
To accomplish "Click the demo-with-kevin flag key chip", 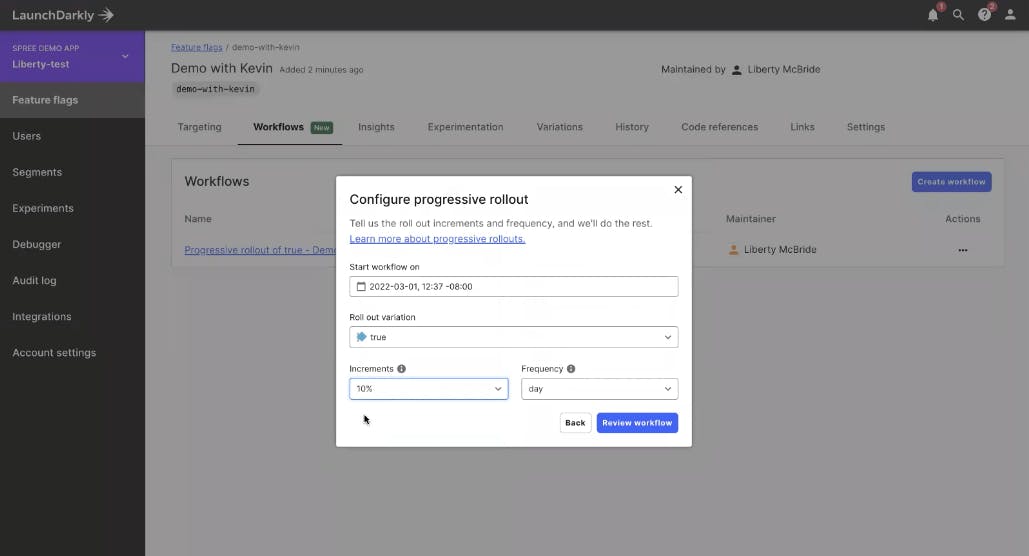I will click(x=215, y=89).
